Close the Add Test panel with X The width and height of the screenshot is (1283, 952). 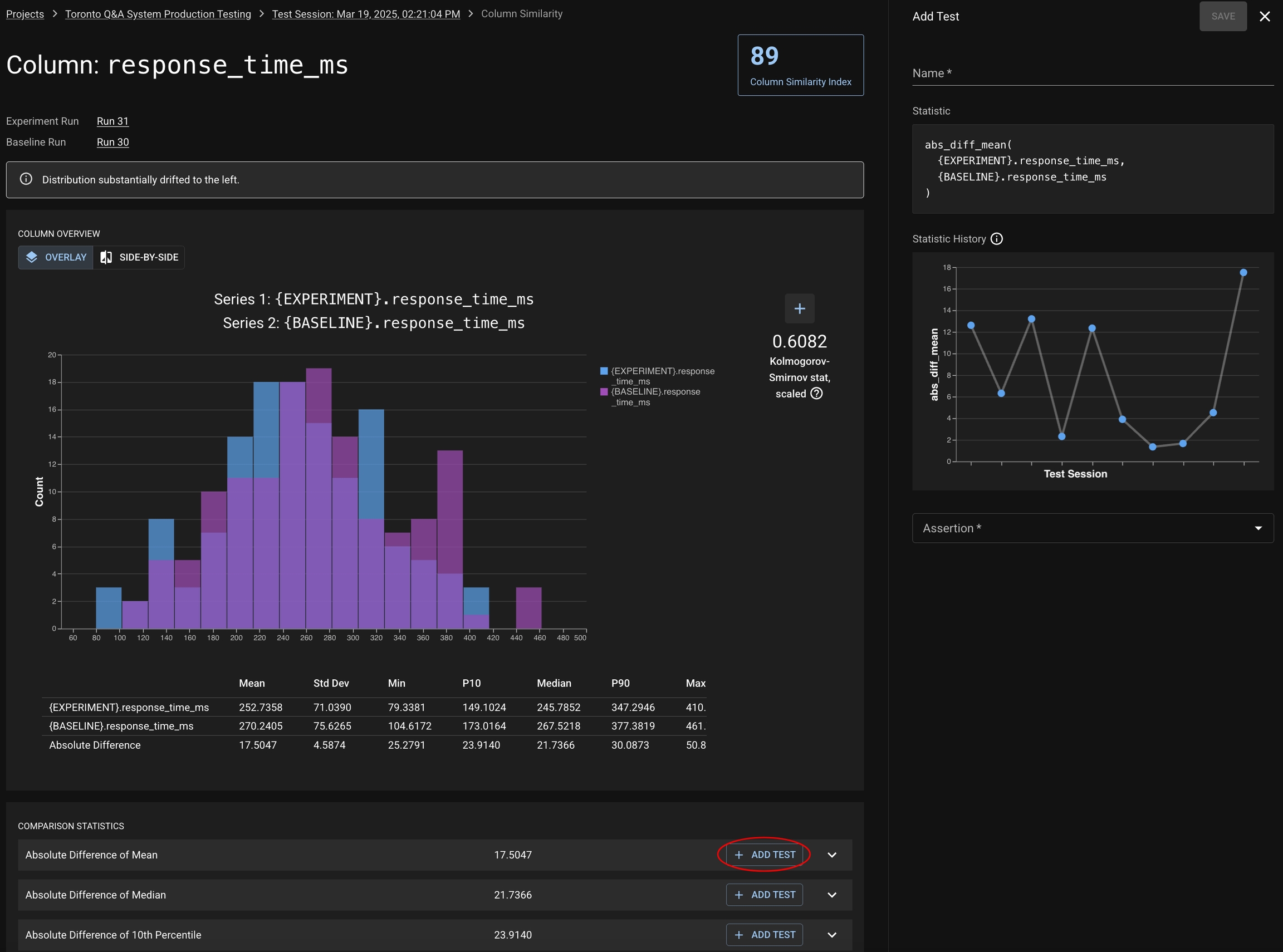pos(1265,16)
